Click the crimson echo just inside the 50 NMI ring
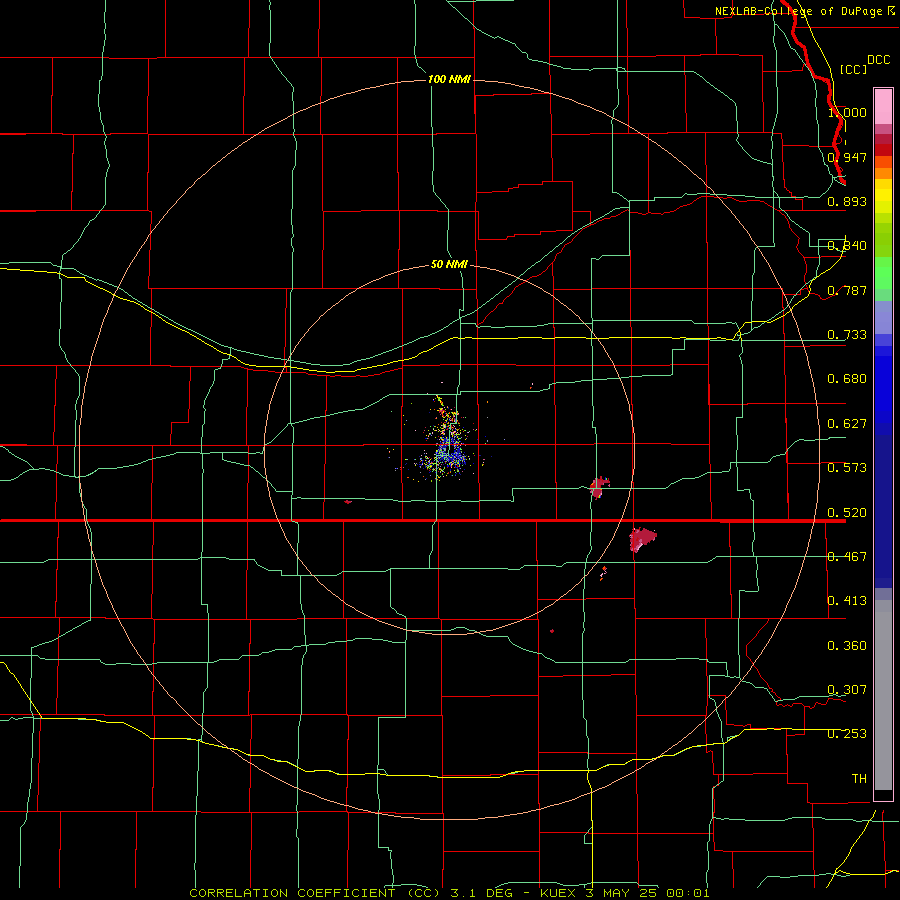900x900 pixels. [x=599, y=487]
